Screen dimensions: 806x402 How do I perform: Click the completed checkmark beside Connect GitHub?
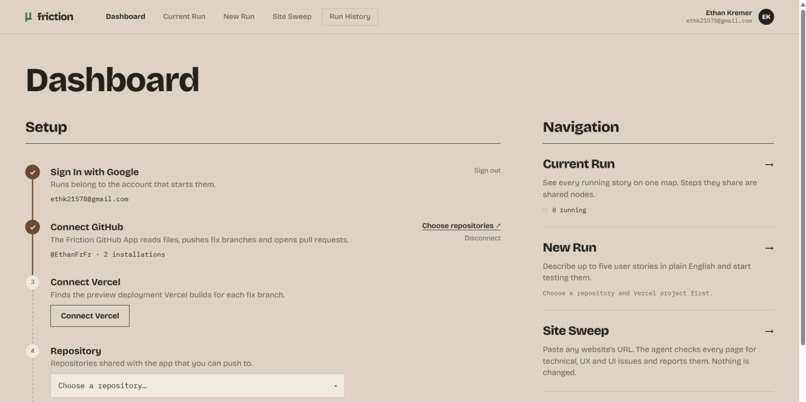tap(32, 227)
